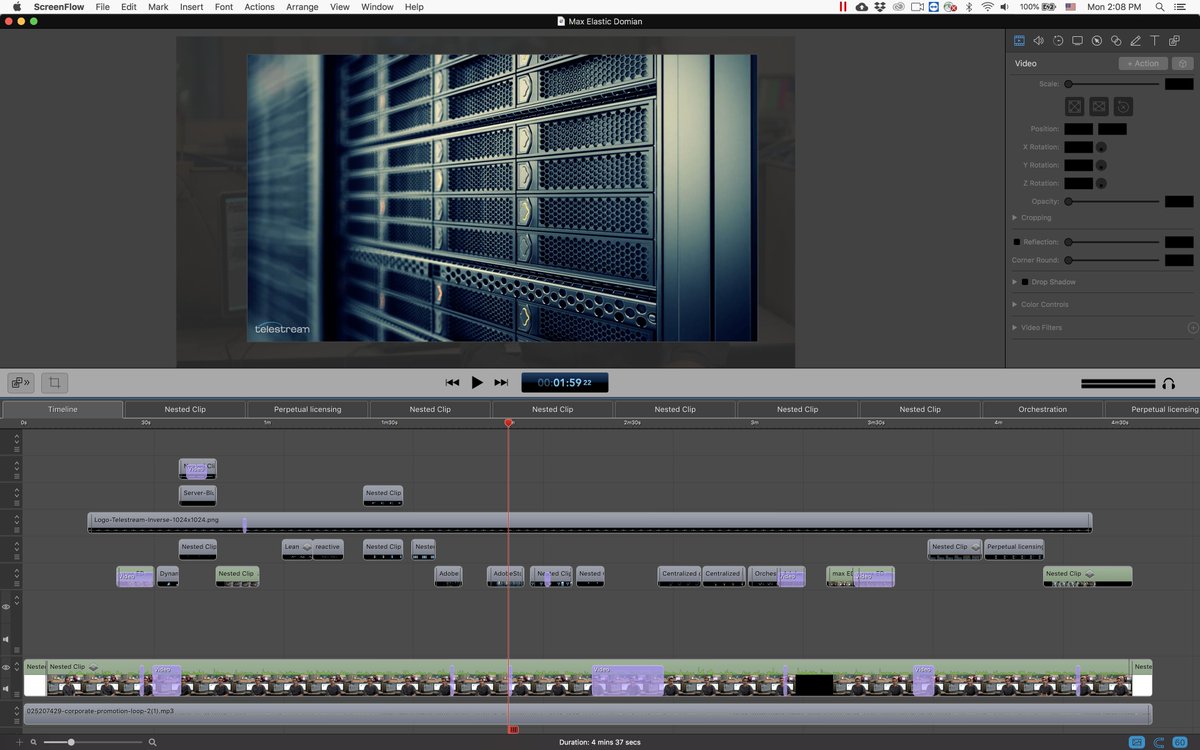Open the Apple menu

click(x=16, y=7)
